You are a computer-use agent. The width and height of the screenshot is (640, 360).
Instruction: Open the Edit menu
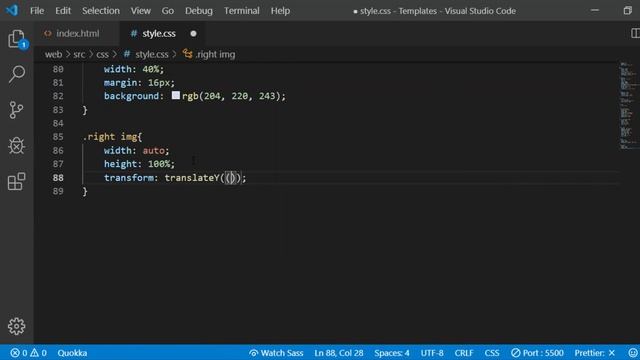[63, 11]
